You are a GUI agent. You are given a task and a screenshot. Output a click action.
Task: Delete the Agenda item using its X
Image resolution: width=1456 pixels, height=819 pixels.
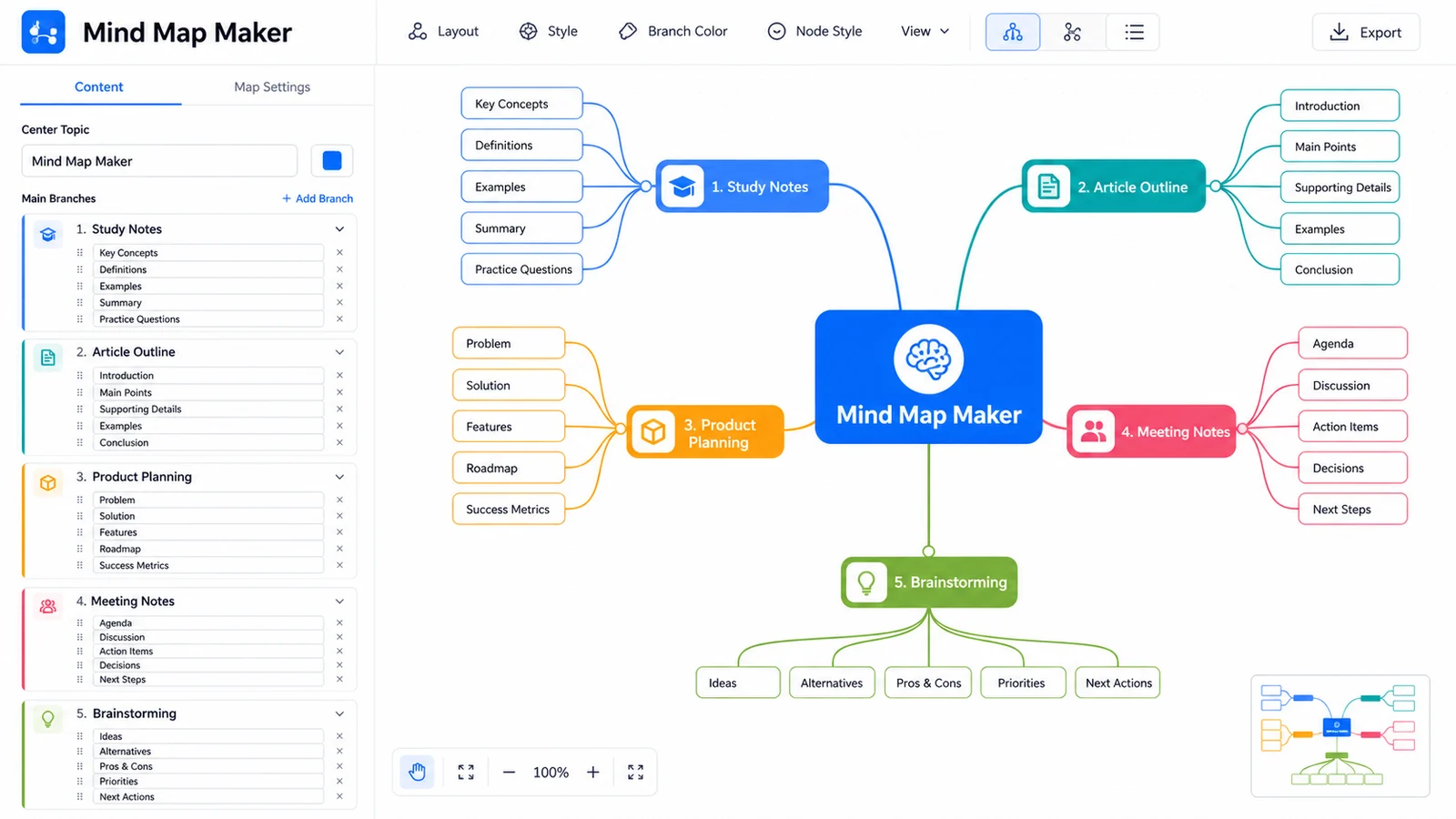(339, 622)
